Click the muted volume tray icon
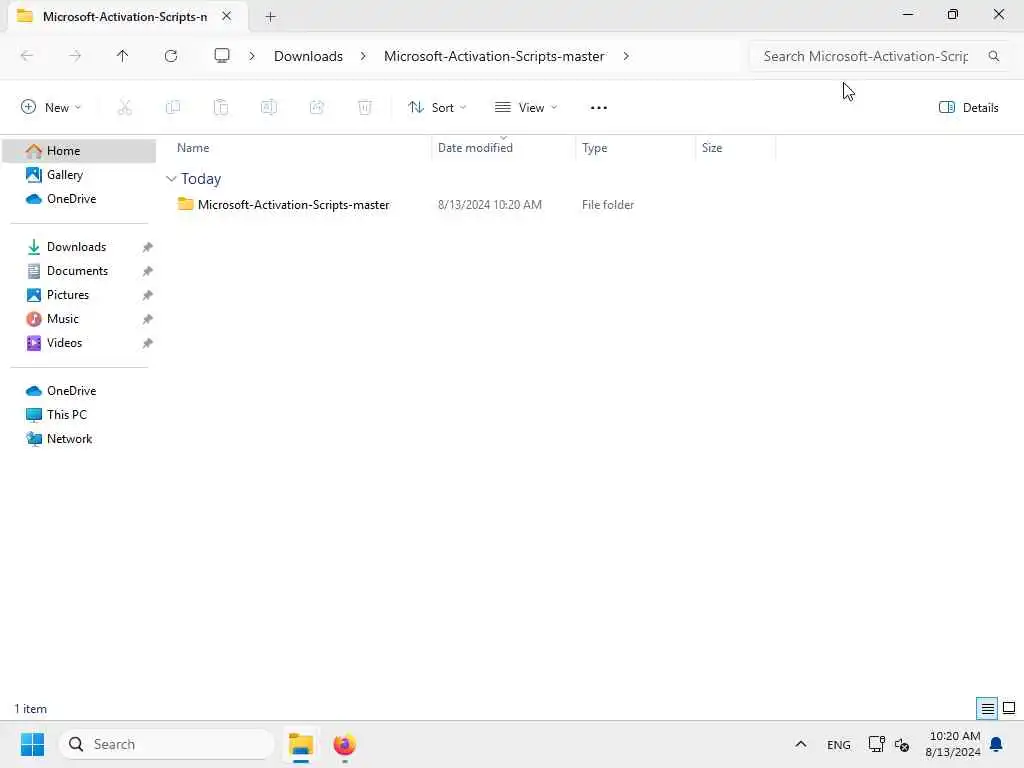 click(x=902, y=744)
